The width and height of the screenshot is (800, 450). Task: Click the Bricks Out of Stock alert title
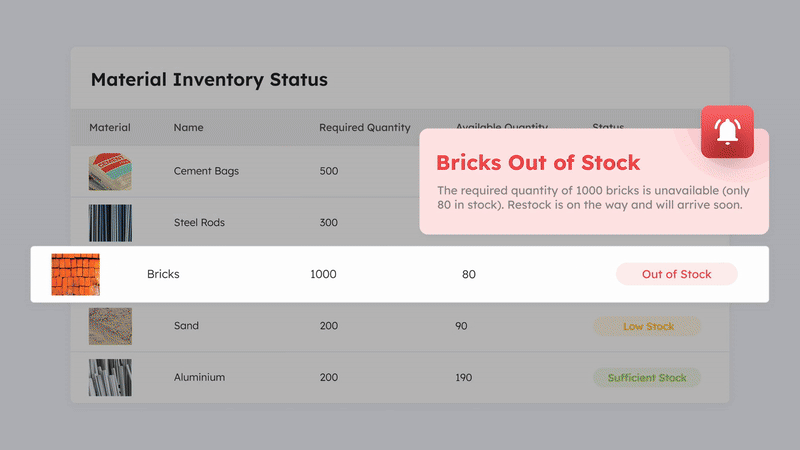click(538, 162)
